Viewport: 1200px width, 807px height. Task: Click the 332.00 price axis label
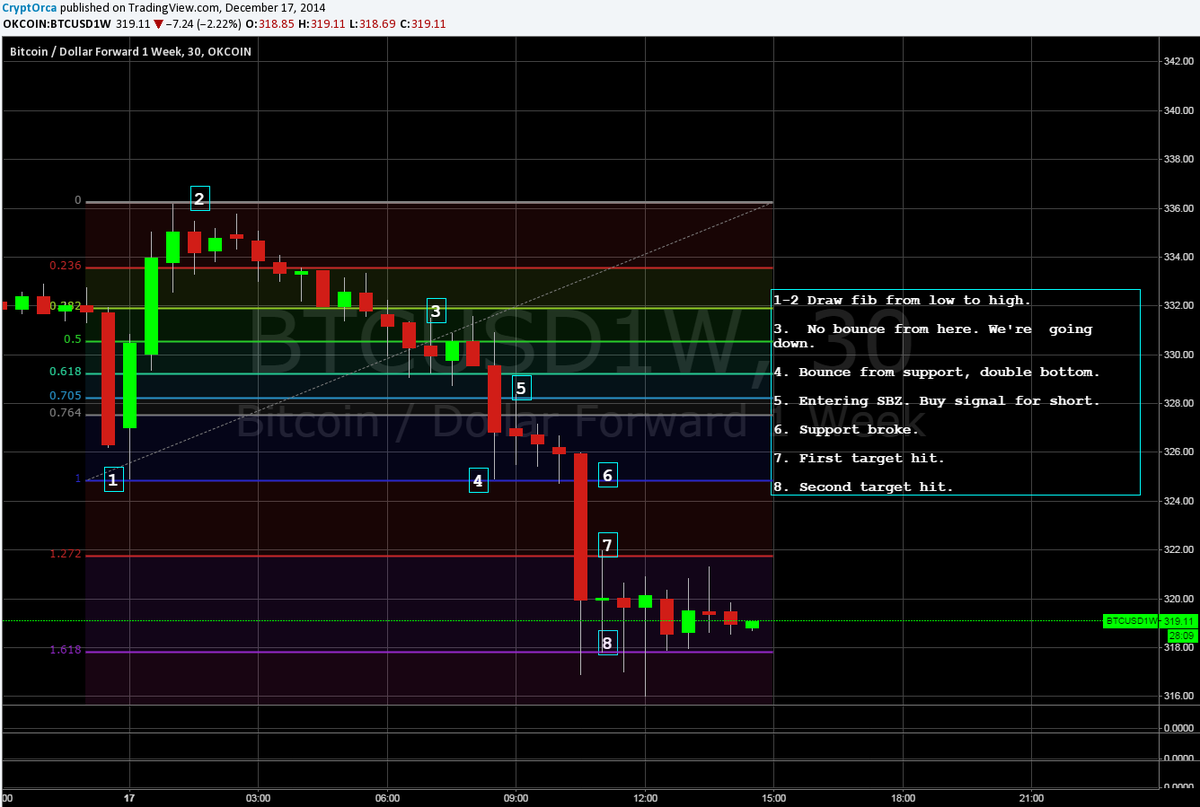point(1177,306)
